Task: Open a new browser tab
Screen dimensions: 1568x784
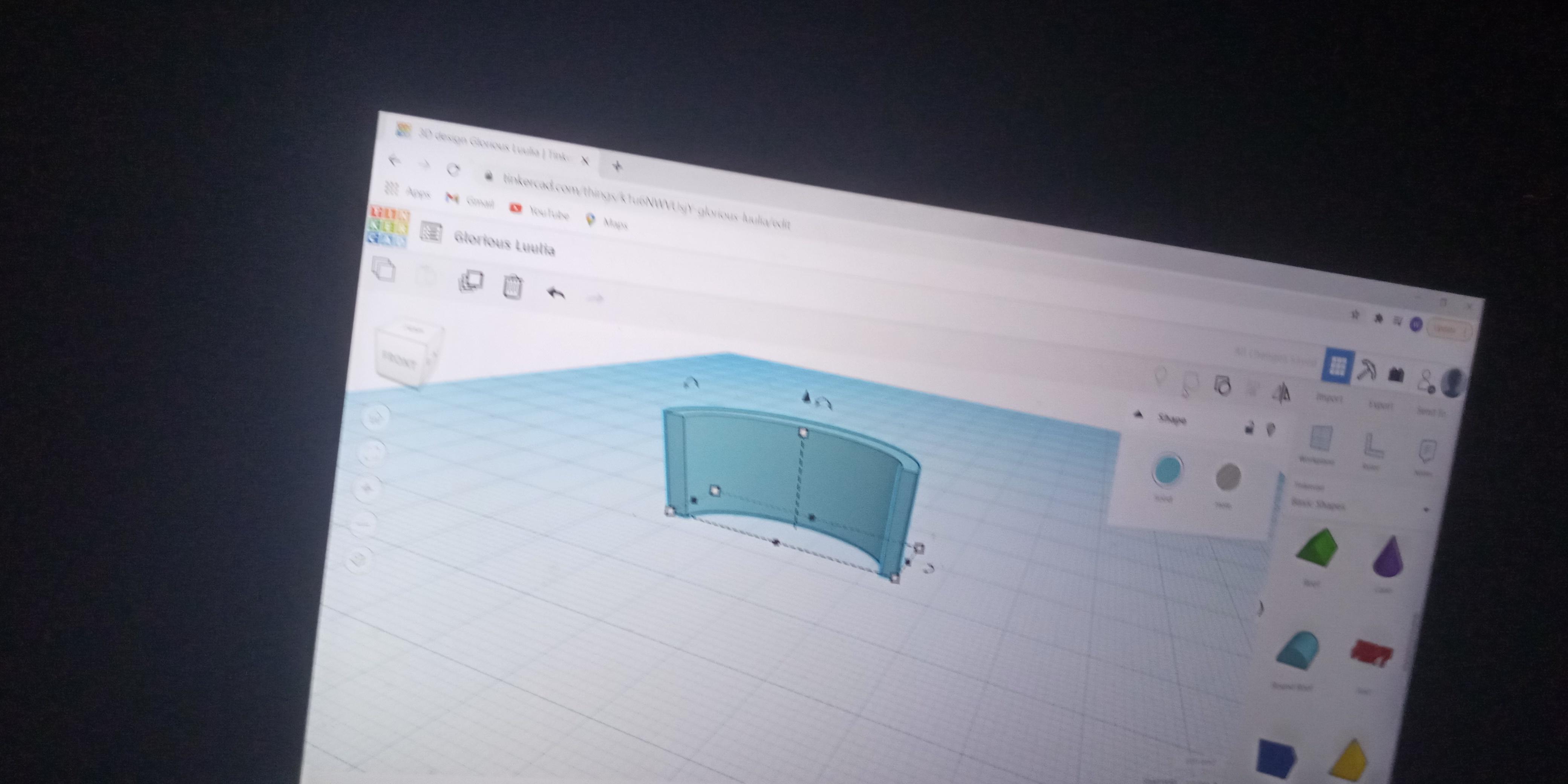Action: point(617,165)
